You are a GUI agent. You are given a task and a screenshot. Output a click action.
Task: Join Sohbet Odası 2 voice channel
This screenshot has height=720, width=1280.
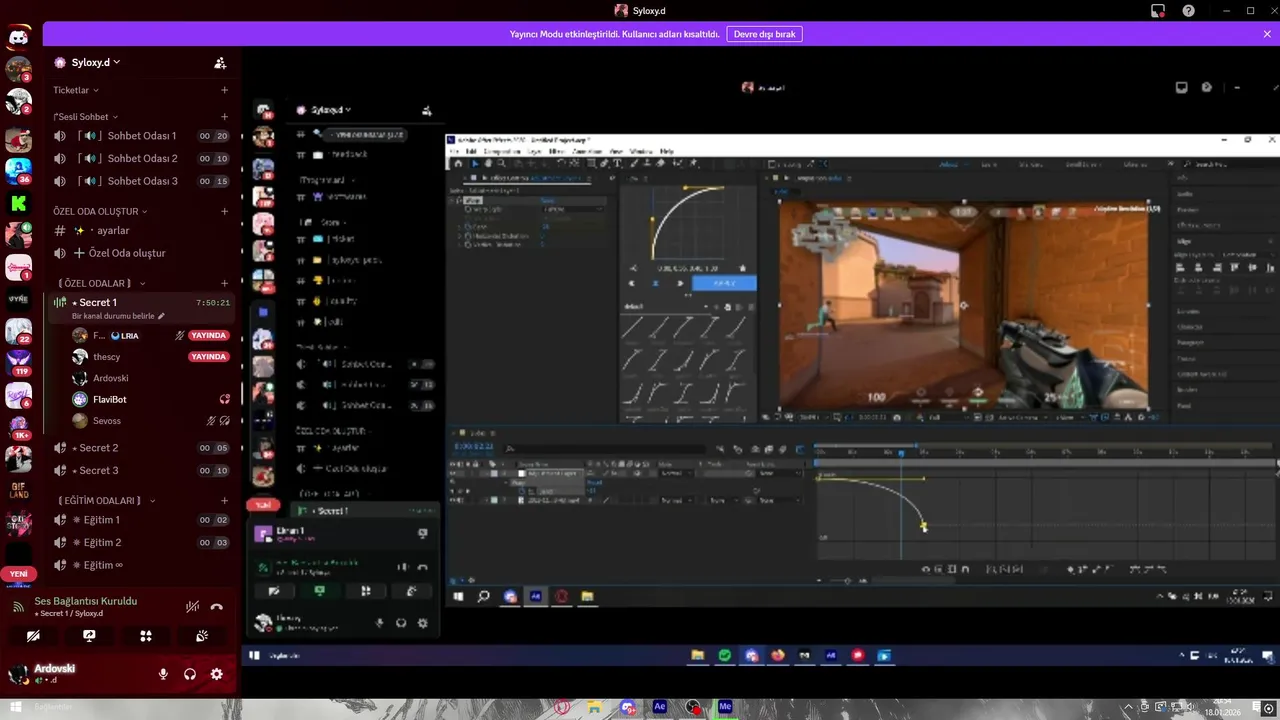point(141,158)
